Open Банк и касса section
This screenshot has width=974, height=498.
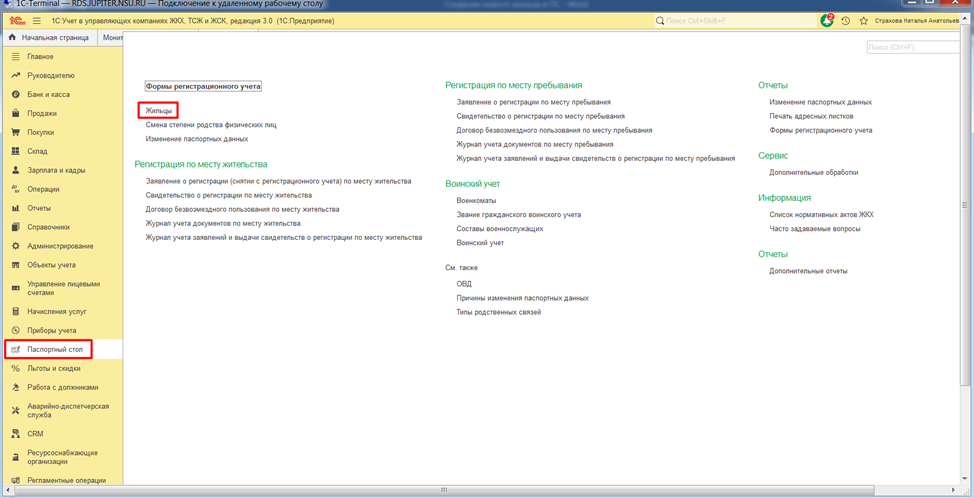48,94
